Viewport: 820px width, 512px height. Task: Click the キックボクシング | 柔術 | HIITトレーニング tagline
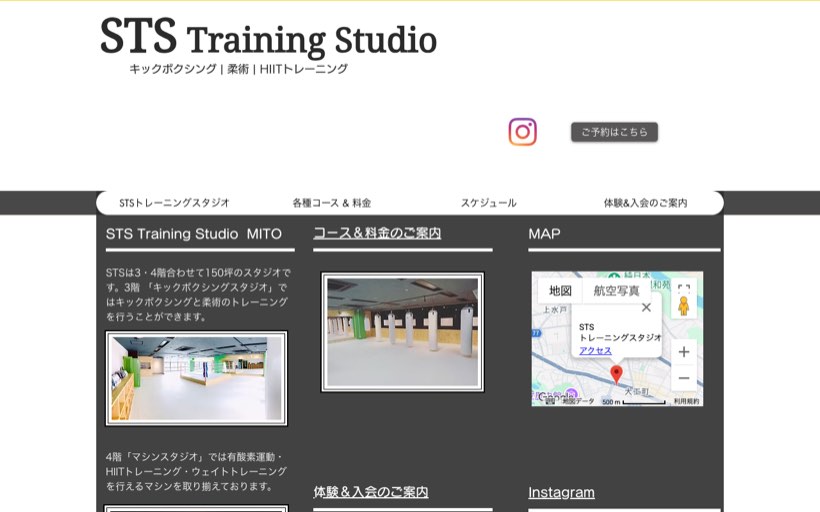(238, 69)
